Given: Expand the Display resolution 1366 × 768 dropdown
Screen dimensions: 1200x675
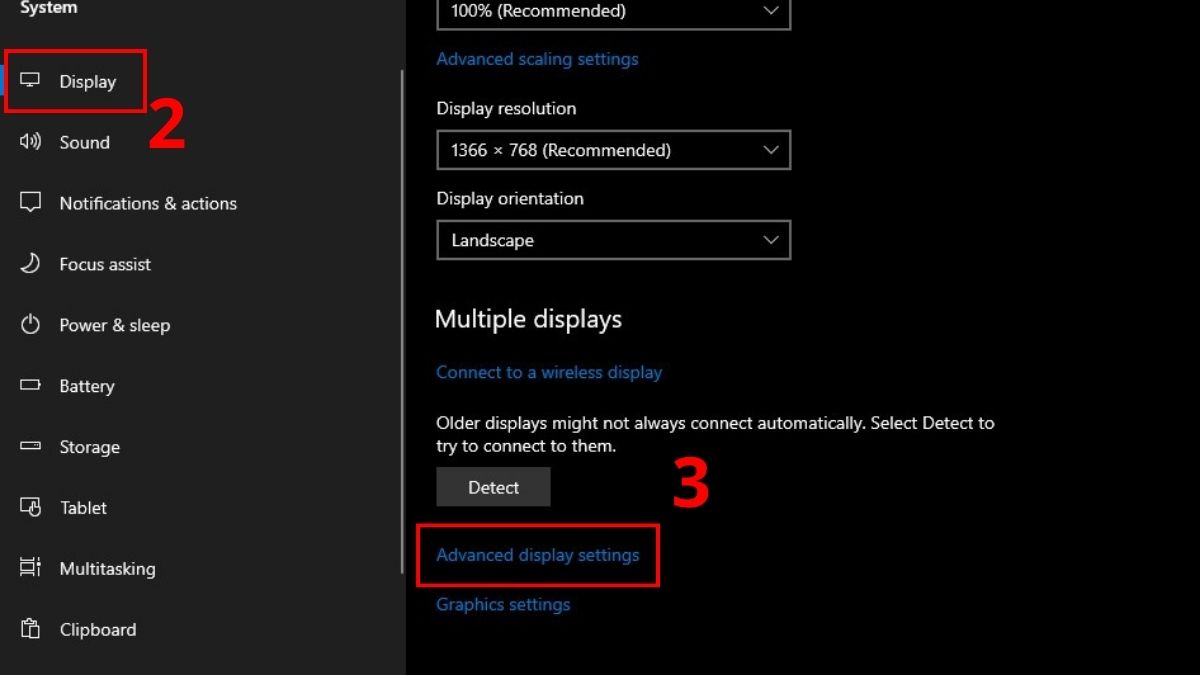Looking at the screenshot, I should [x=614, y=150].
